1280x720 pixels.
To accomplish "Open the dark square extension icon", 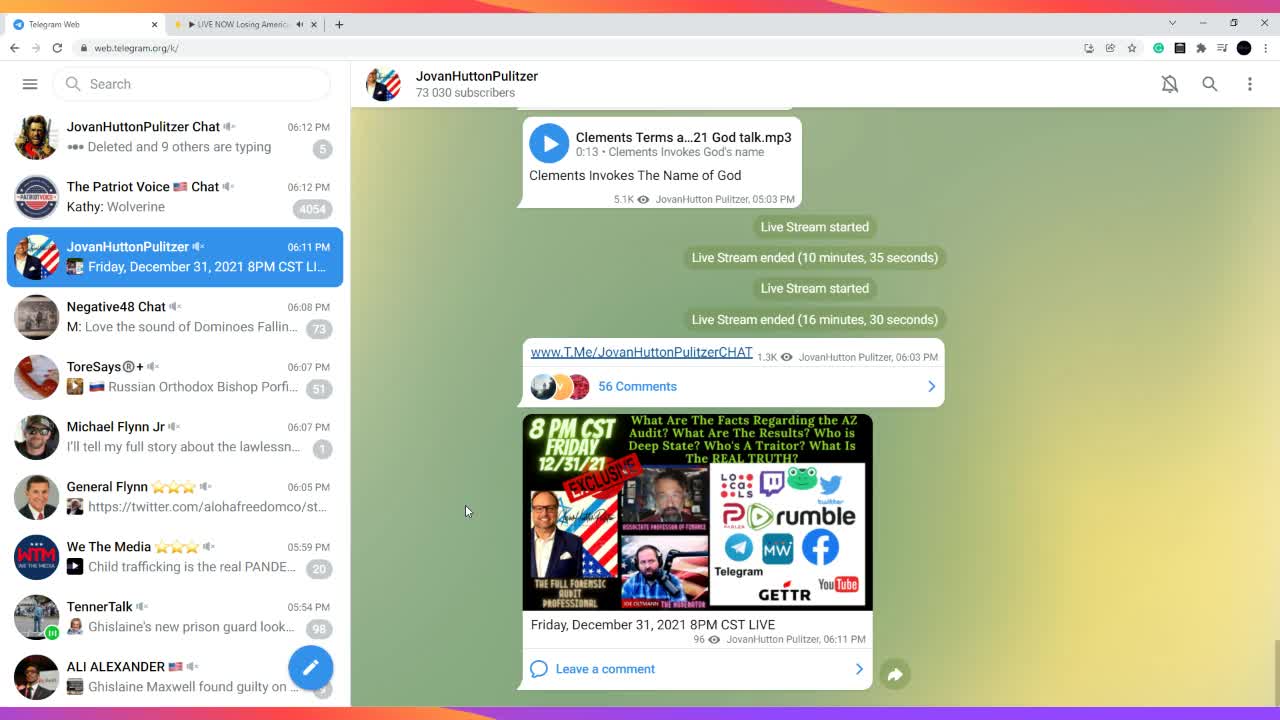I will coord(1180,48).
